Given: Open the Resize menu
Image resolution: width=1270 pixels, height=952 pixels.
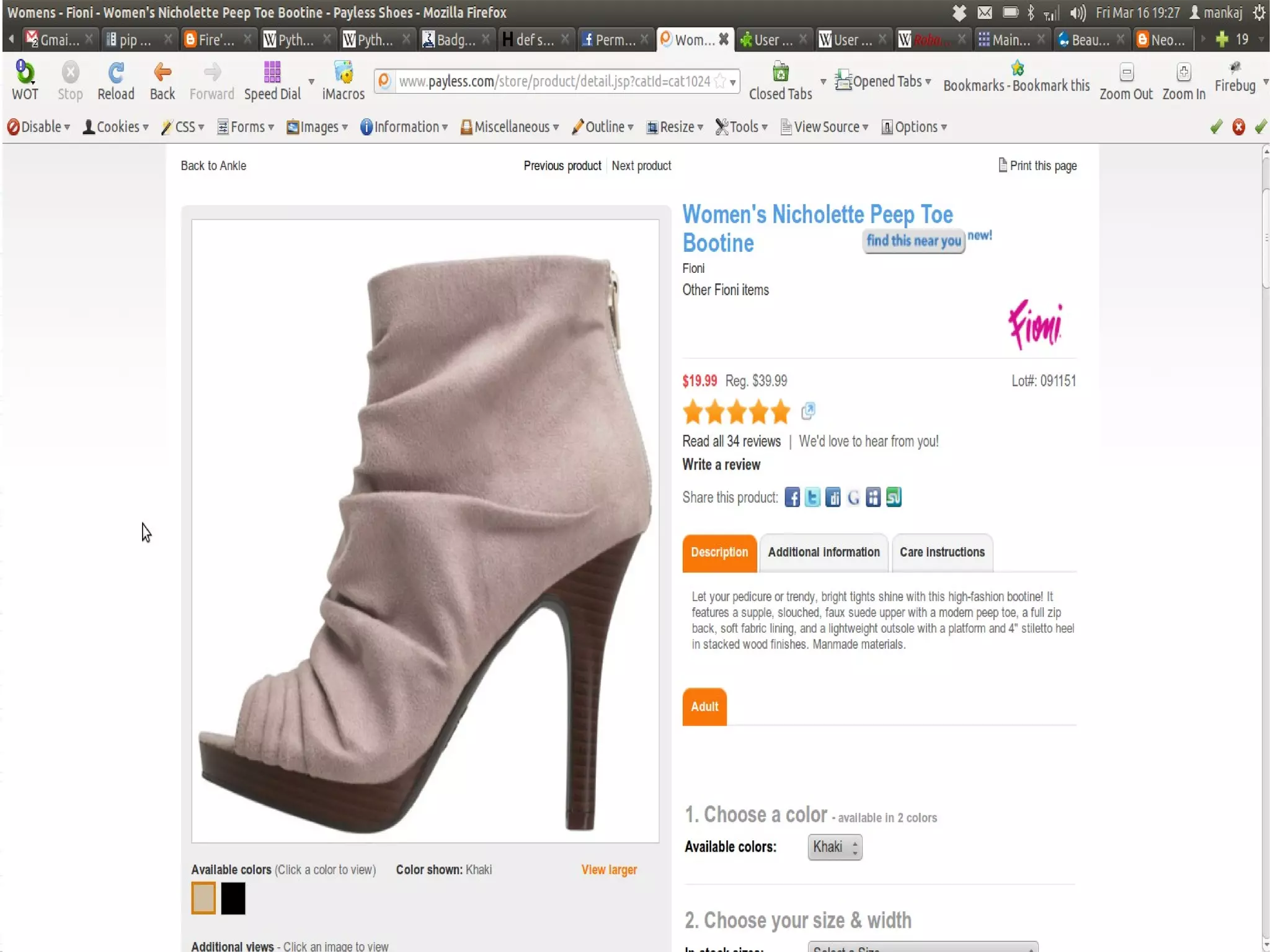Looking at the screenshot, I should [675, 127].
